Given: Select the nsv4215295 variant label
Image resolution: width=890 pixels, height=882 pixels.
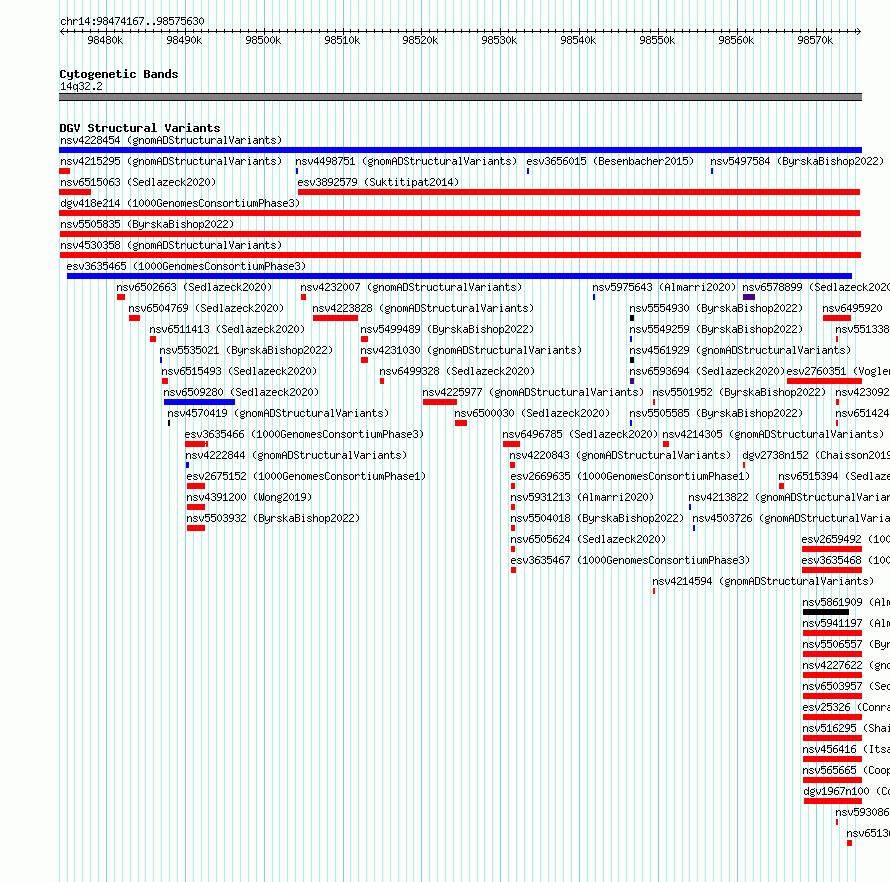Looking at the screenshot, I should [x=171, y=161].
